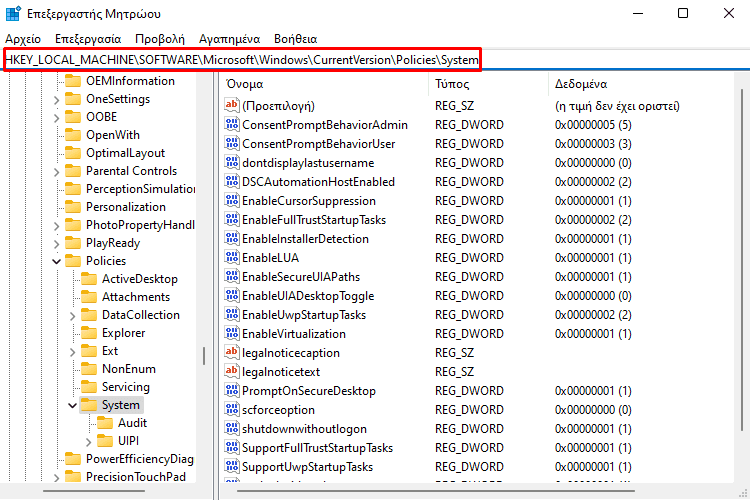Click the folder icon of the Policies key

point(73,261)
